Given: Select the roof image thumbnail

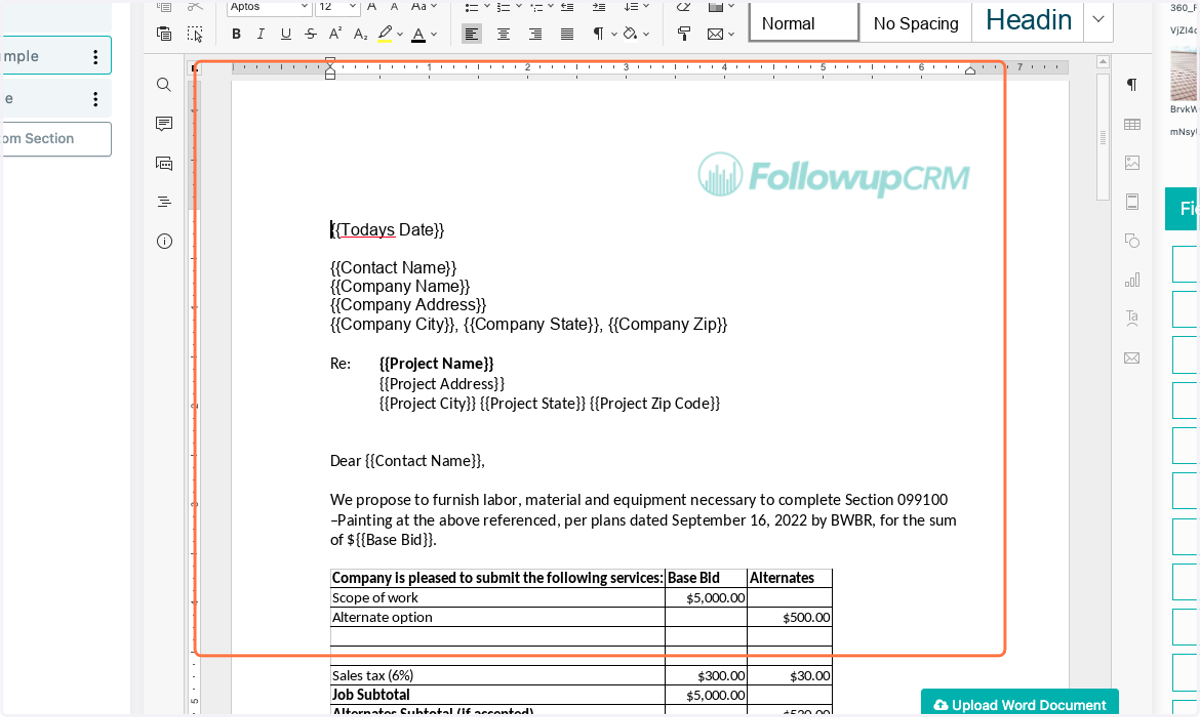Looking at the screenshot, I should point(1185,72).
